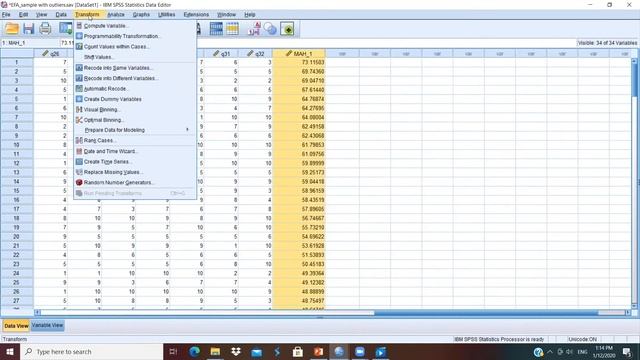
Task: Open Dropbox from the taskbar
Action: coord(236,351)
